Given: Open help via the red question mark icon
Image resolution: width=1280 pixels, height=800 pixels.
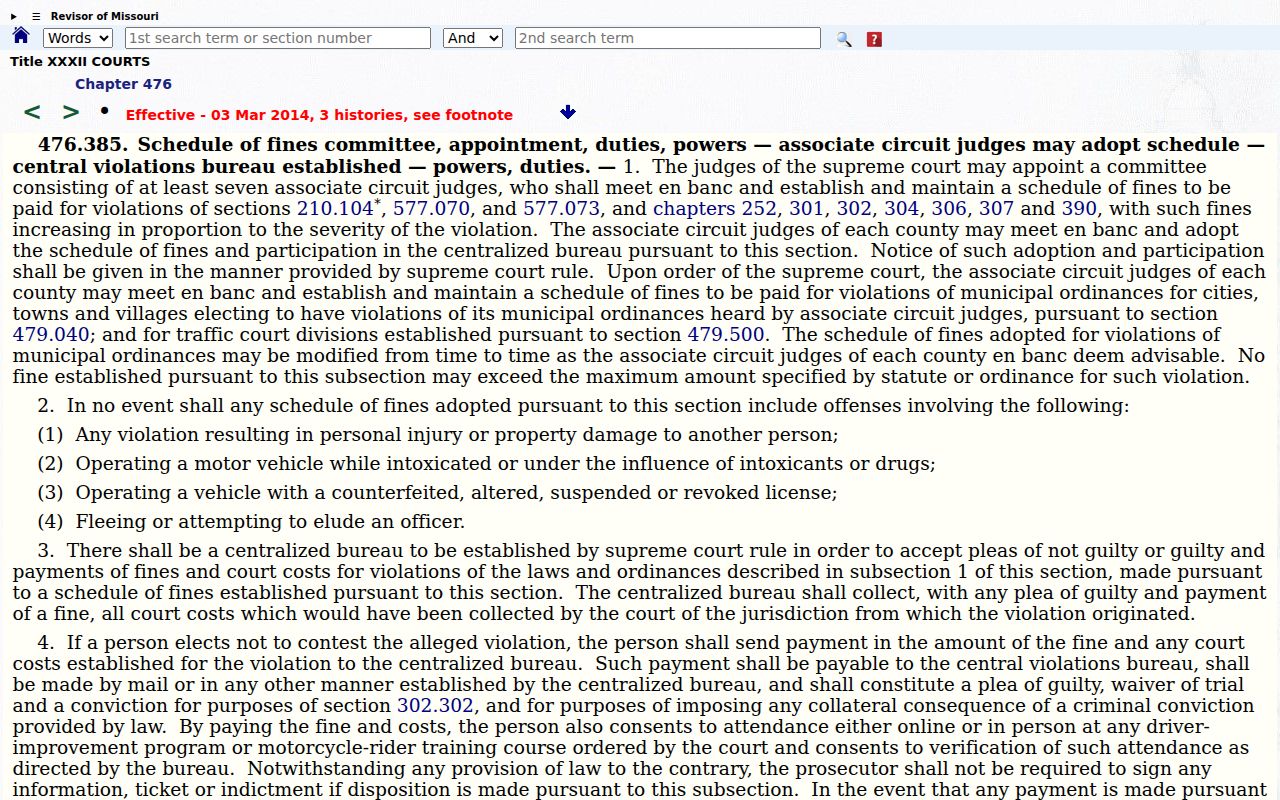Looking at the screenshot, I should coord(874,39).
